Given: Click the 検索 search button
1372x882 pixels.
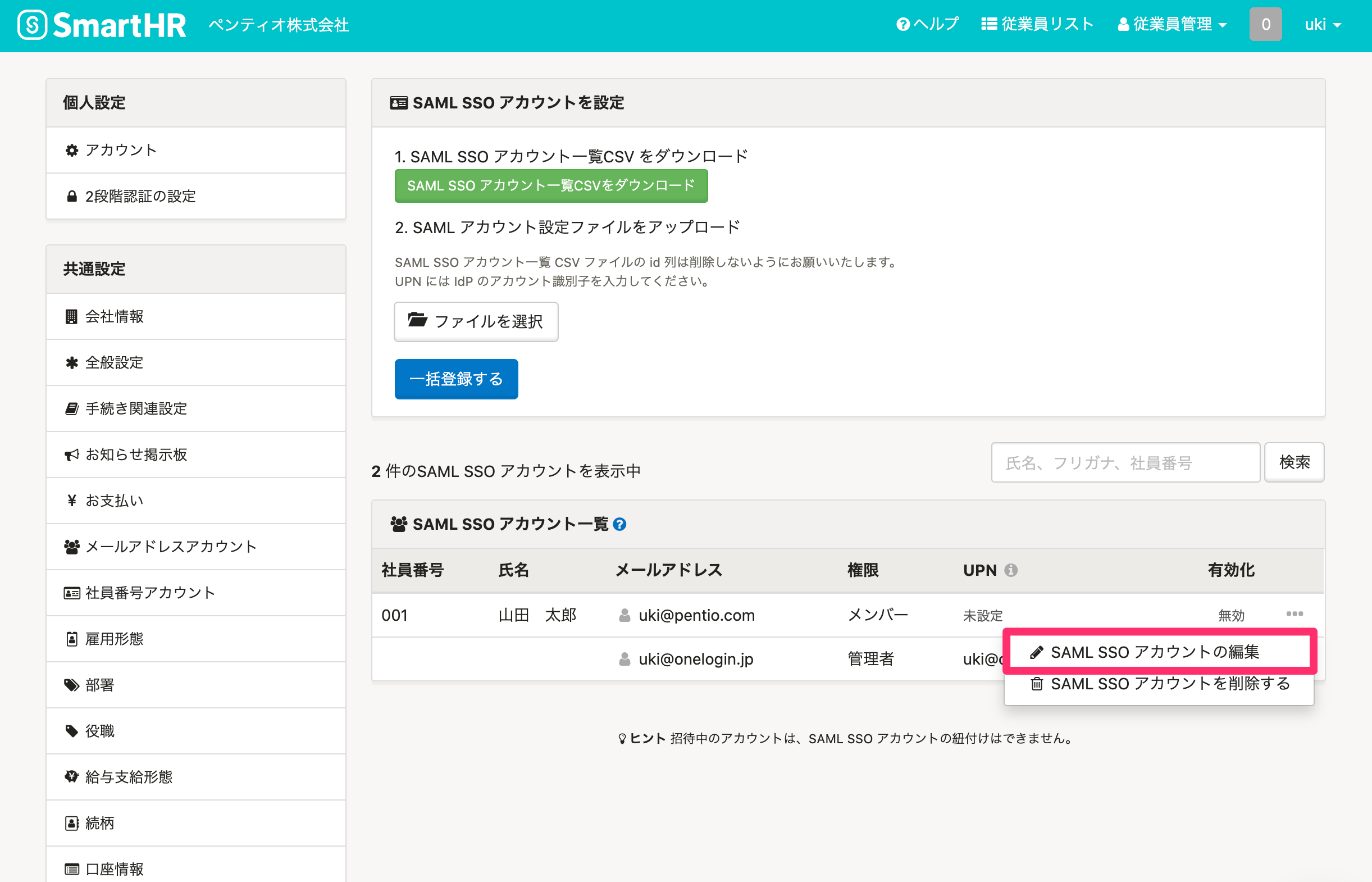Looking at the screenshot, I should pyautogui.click(x=1294, y=462).
